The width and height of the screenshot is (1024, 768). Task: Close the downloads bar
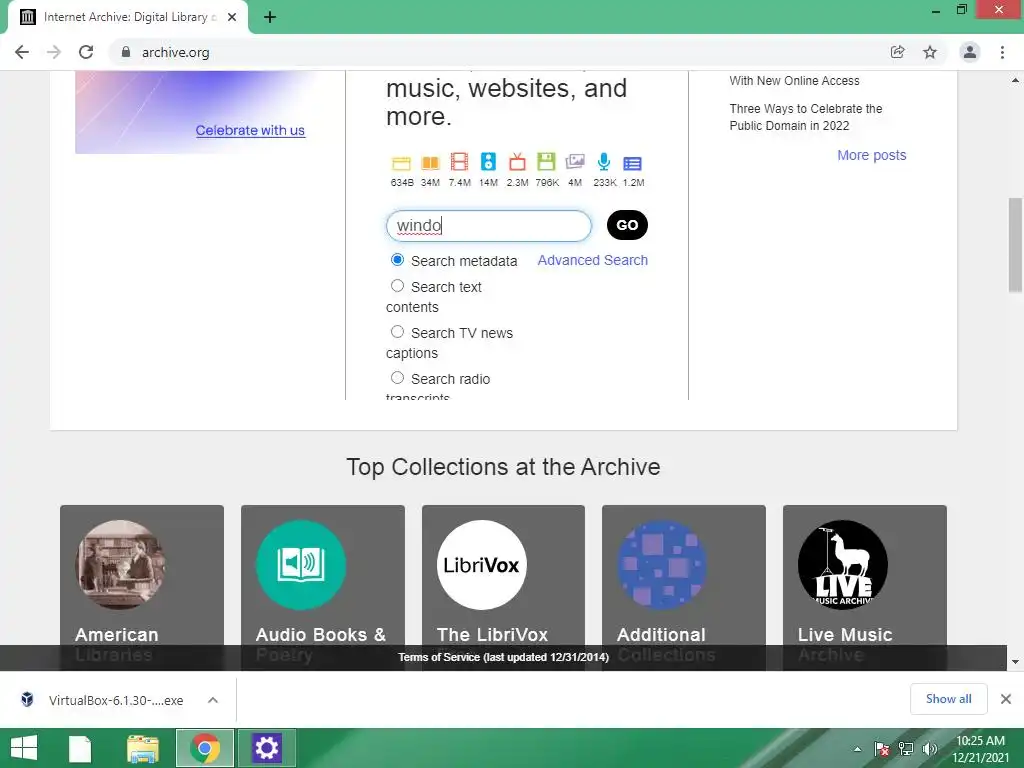pyautogui.click(x=1006, y=699)
